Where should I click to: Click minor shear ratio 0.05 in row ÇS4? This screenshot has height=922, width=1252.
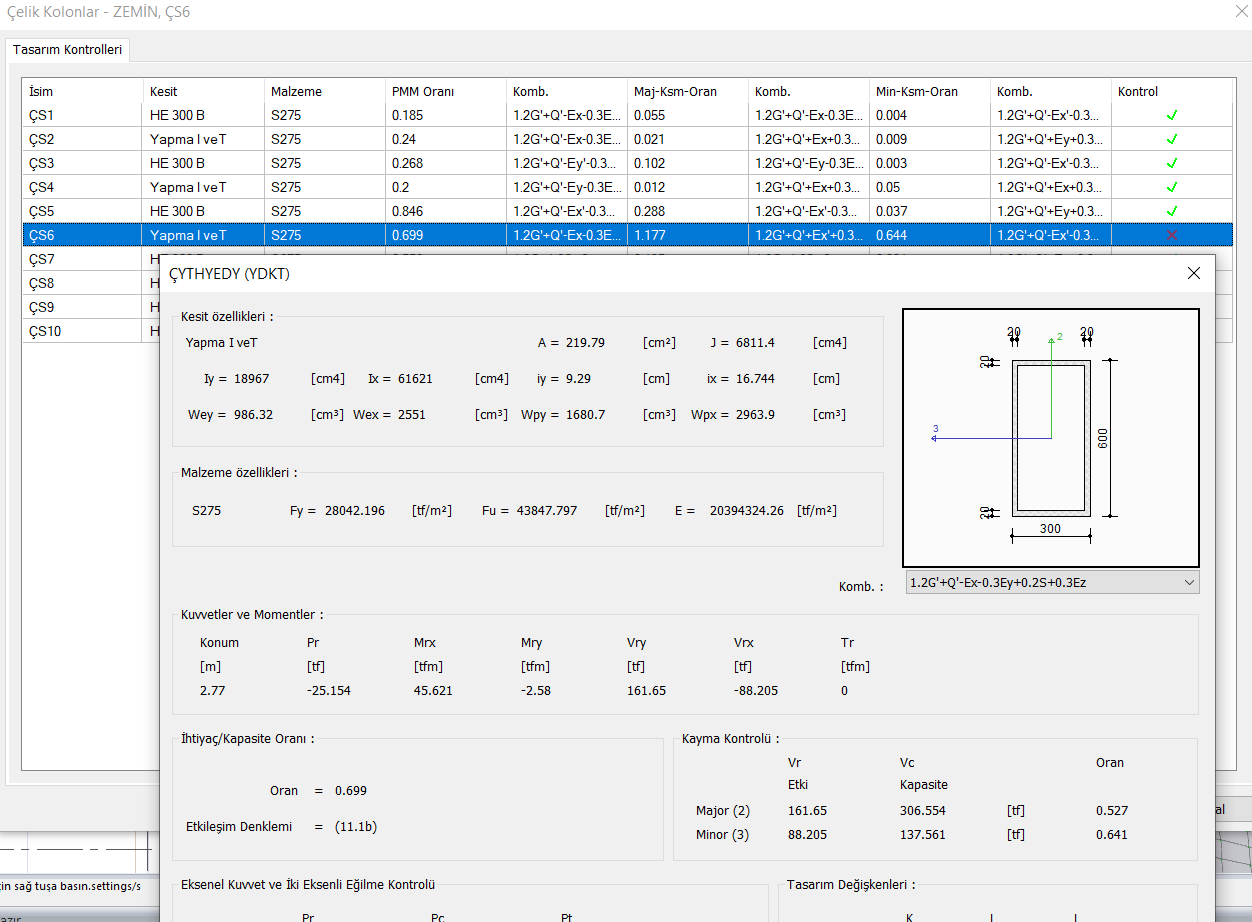(888, 187)
